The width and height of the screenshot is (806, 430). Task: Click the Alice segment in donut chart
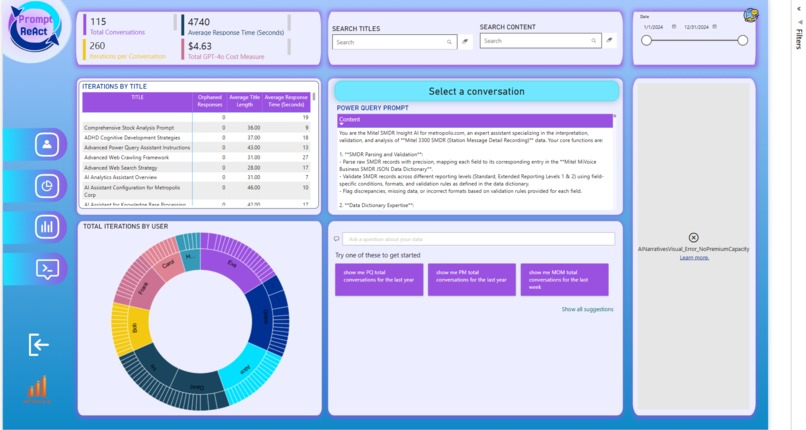(x=243, y=367)
